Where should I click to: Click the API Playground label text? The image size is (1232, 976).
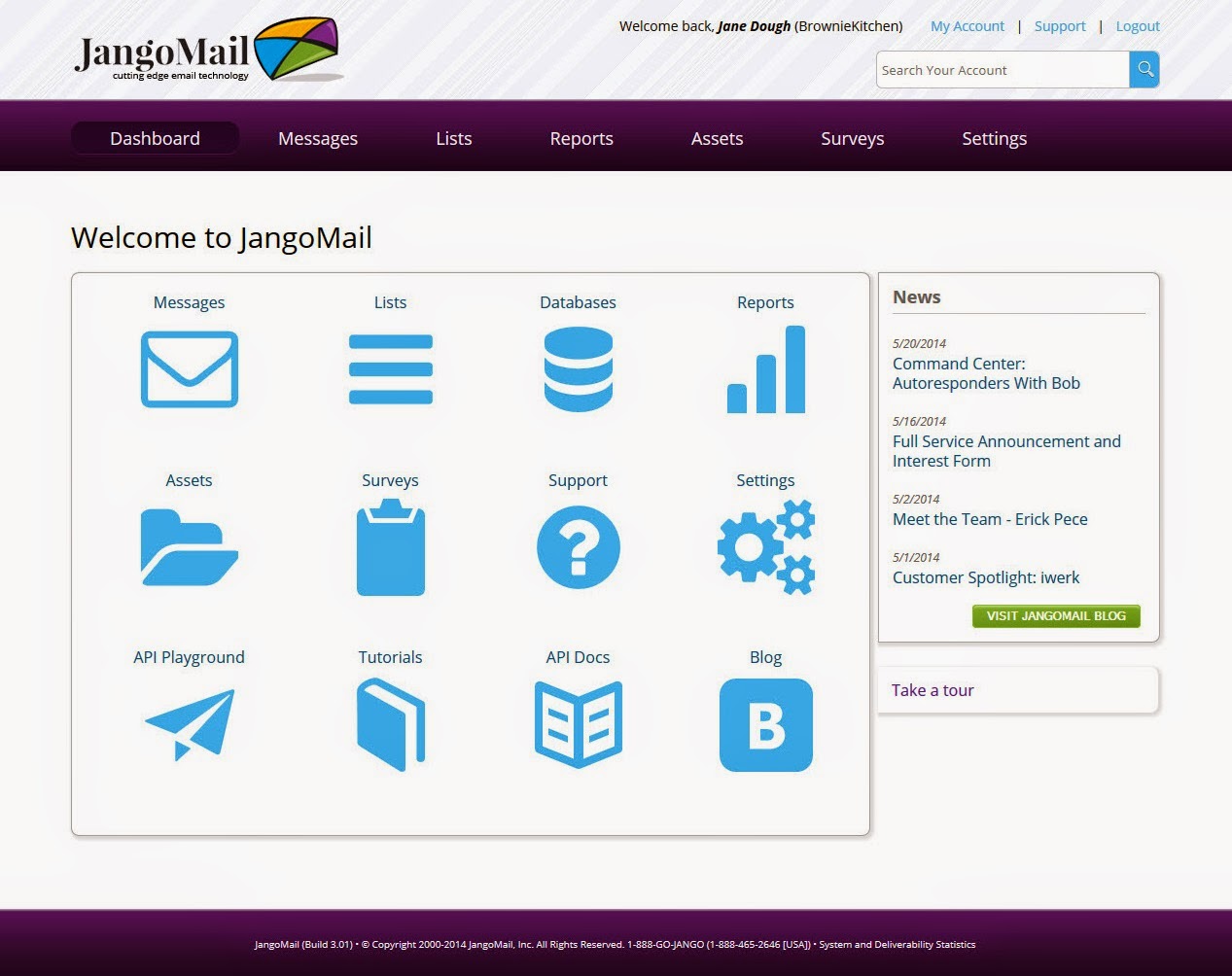190,657
